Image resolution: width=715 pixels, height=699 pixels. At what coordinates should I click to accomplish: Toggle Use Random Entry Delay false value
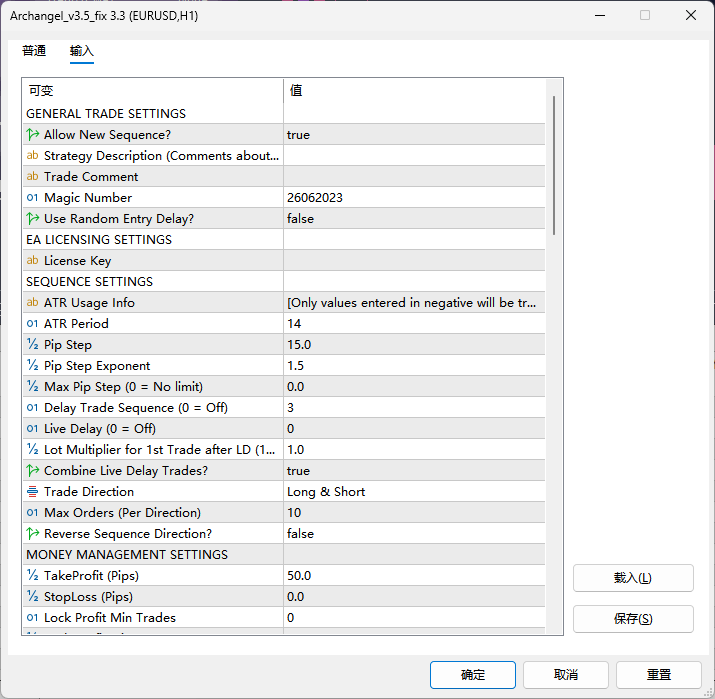[414, 219]
